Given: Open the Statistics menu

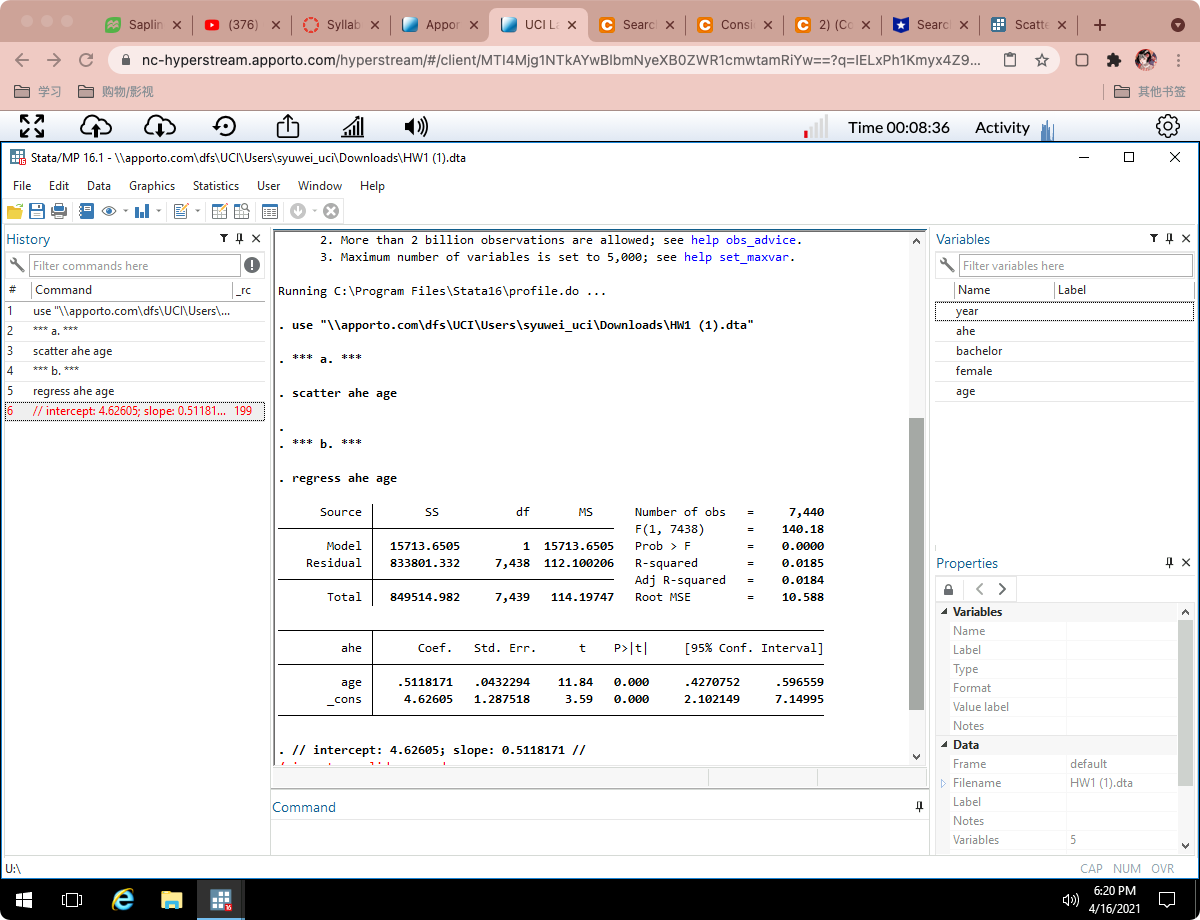Looking at the screenshot, I should click(x=215, y=185).
